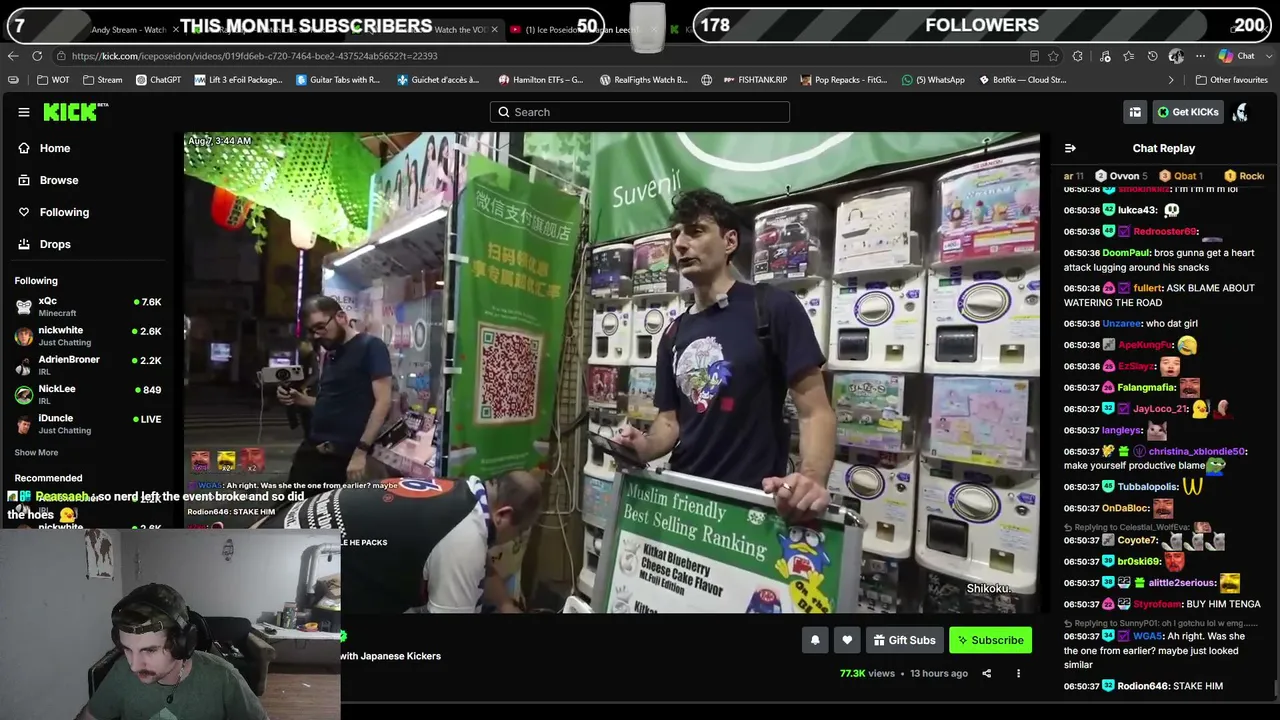This screenshot has height=720, width=1280.
Task: Click the browser address bar URL
Action: [254, 56]
